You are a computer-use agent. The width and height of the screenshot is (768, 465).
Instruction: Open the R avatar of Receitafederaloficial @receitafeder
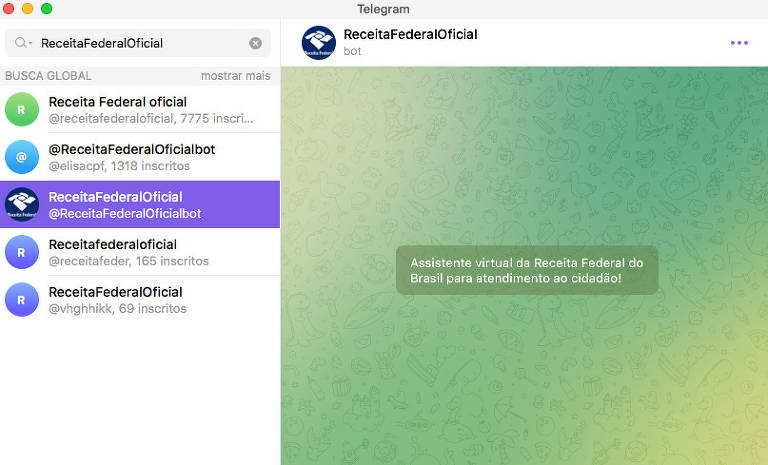click(22, 252)
